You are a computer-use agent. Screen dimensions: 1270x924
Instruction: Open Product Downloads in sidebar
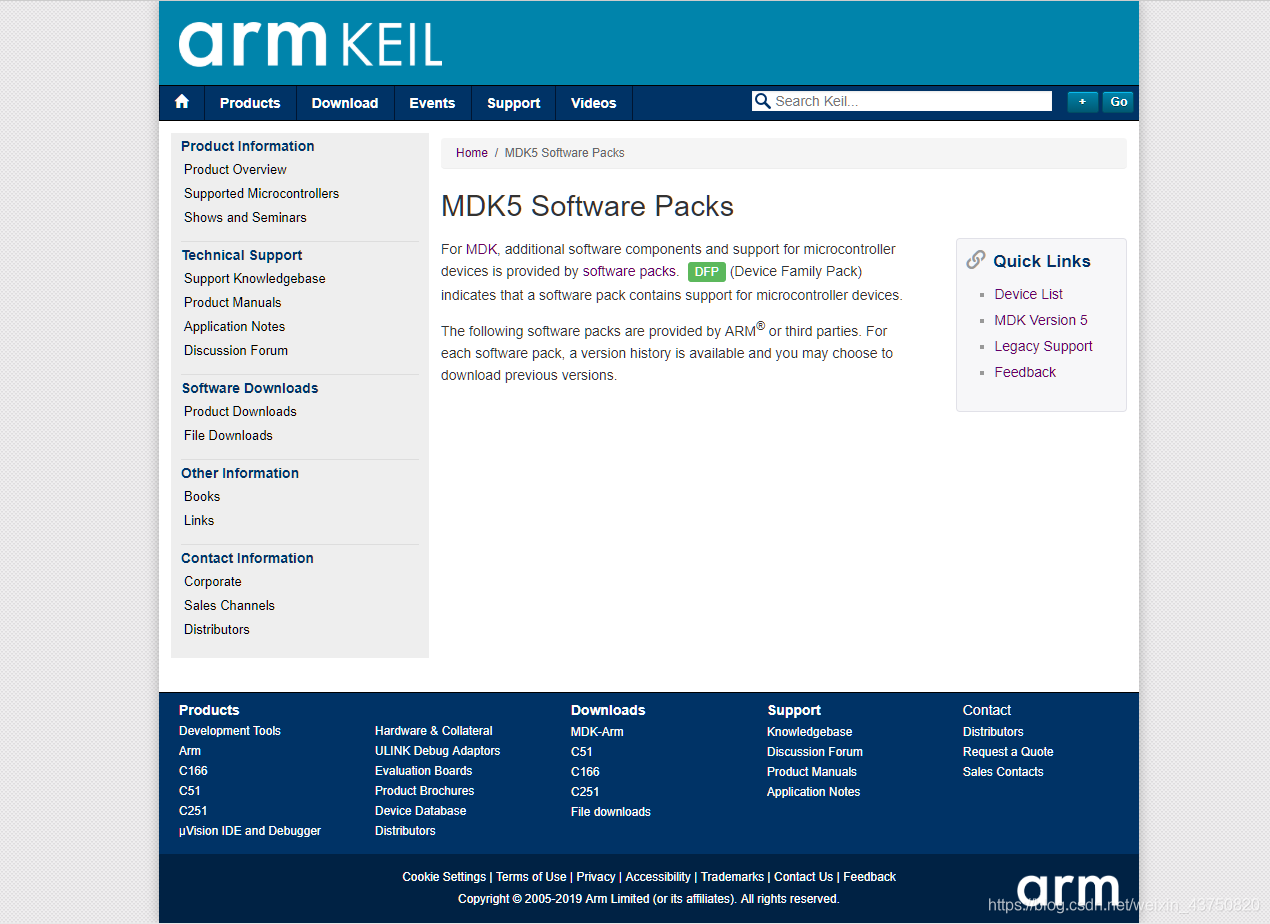tap(240, 411)
